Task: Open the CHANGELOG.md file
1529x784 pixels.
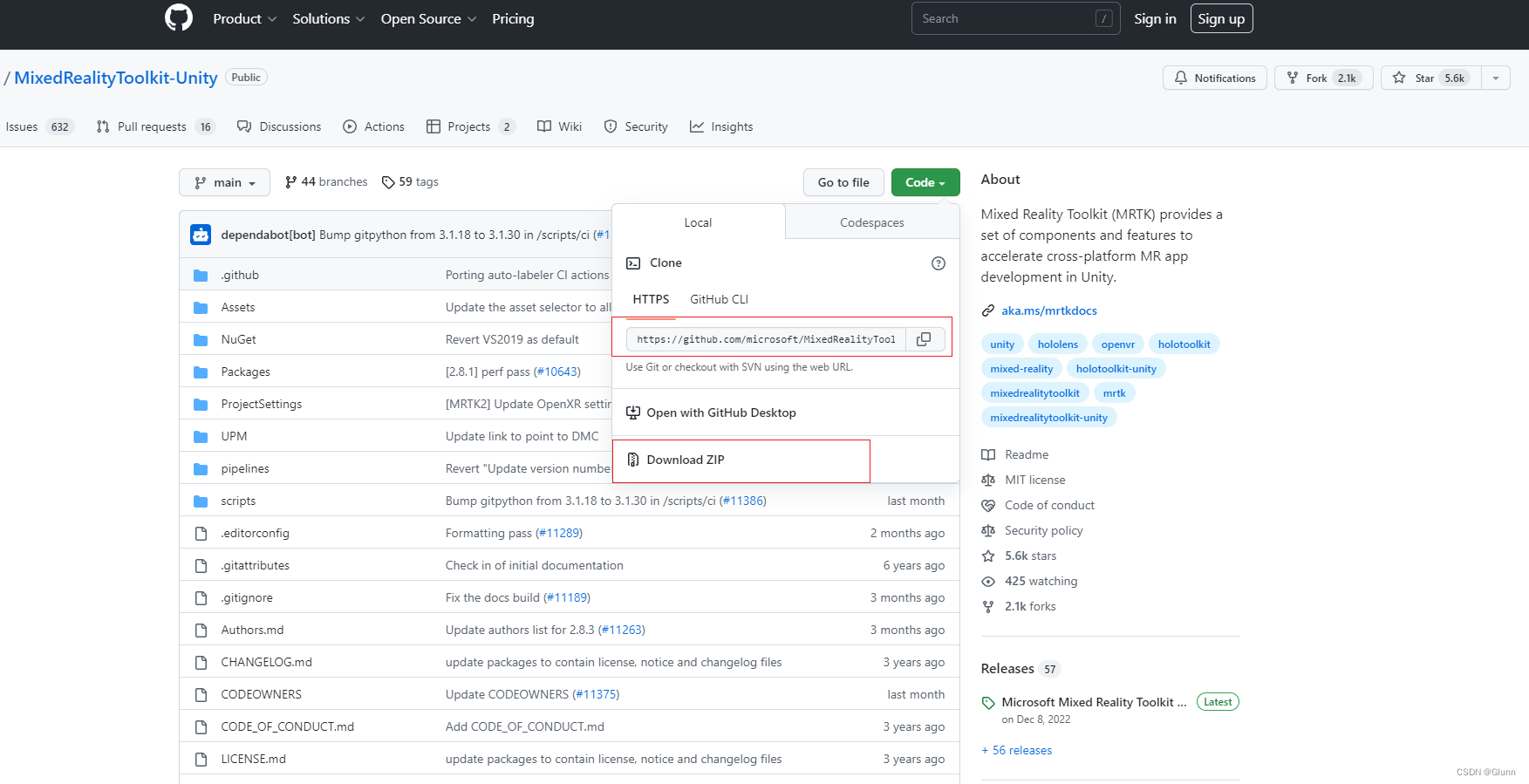Action: pos(267,662)
